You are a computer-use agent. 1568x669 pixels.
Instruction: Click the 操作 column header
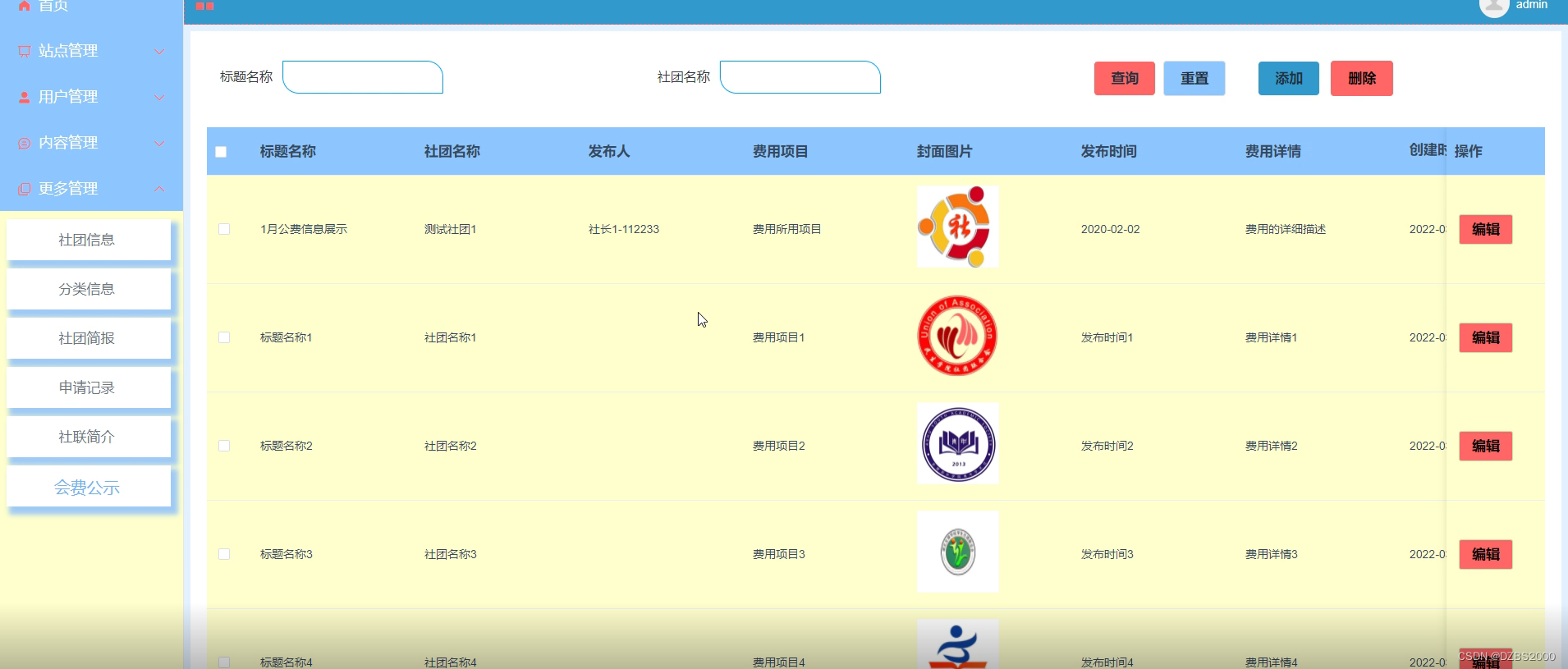click(1469, 151)
